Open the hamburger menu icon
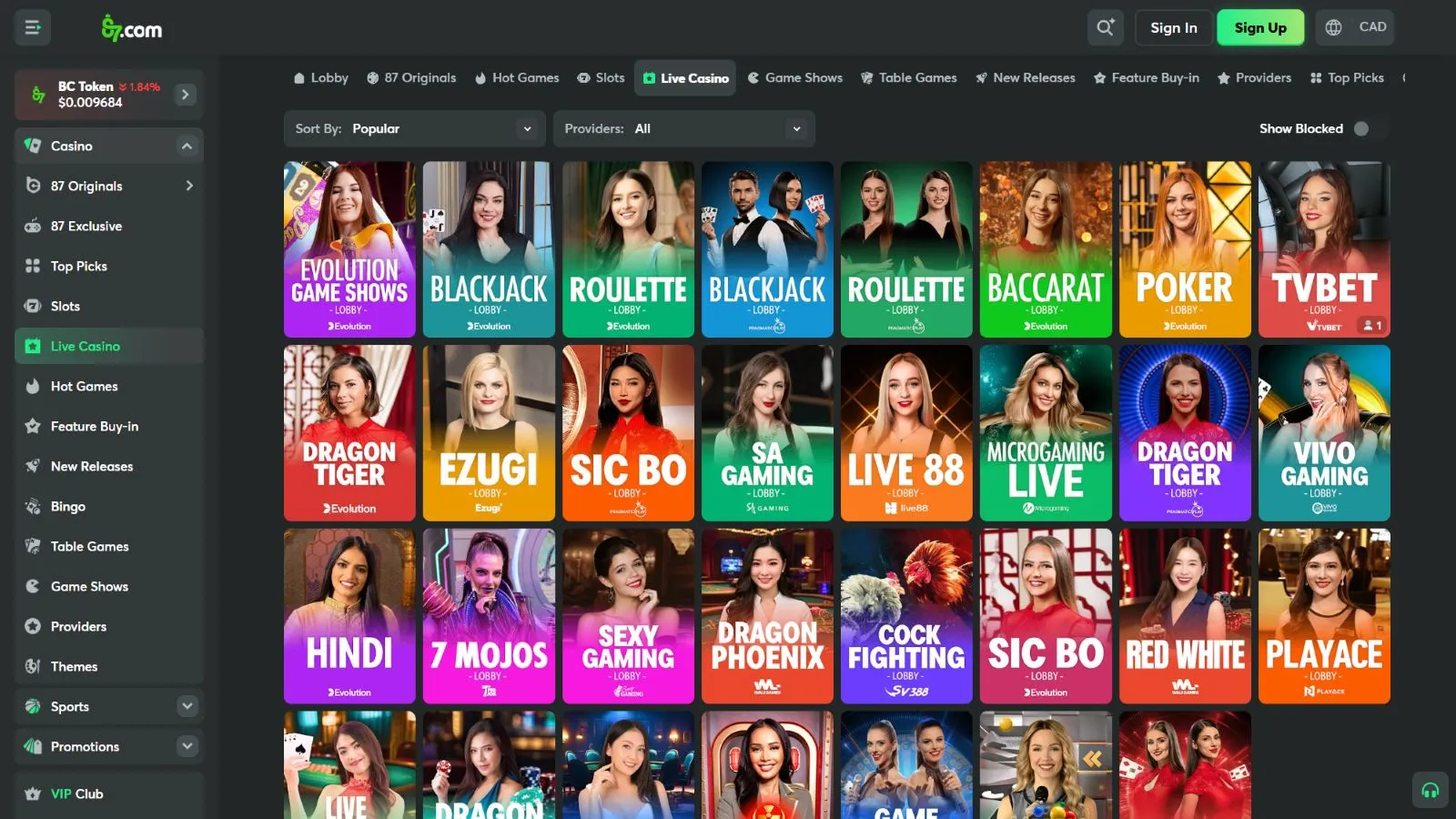The image size is (1456, 819). coord(33,27)
